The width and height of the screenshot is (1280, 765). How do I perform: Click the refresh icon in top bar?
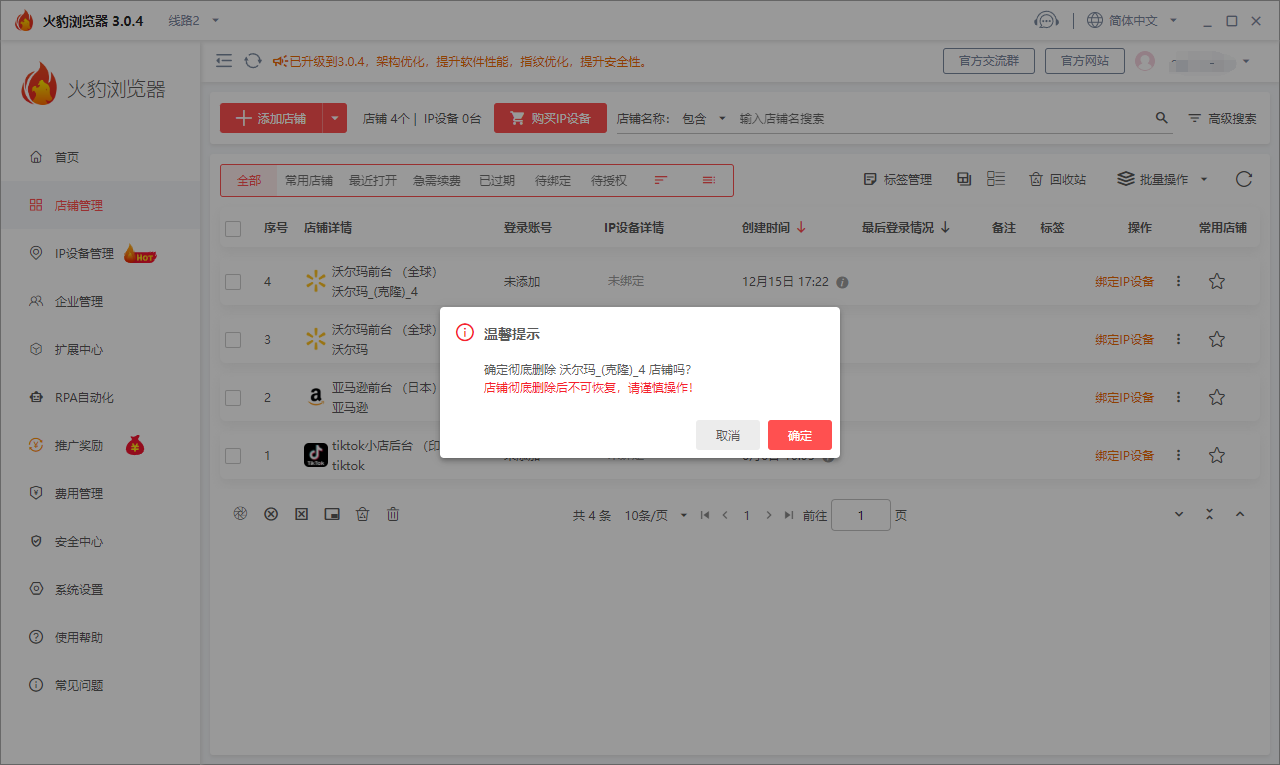tap(253, 61)
